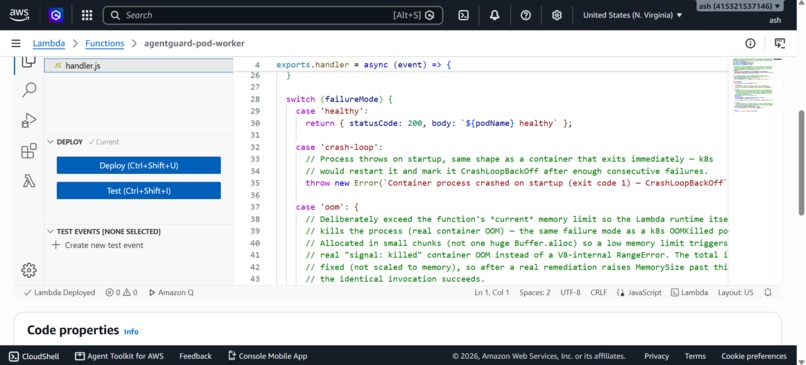This screenshot has height=365, width=806.
Task: Change the UTF-8 encoding setting
Action: [x=570, y=293]
